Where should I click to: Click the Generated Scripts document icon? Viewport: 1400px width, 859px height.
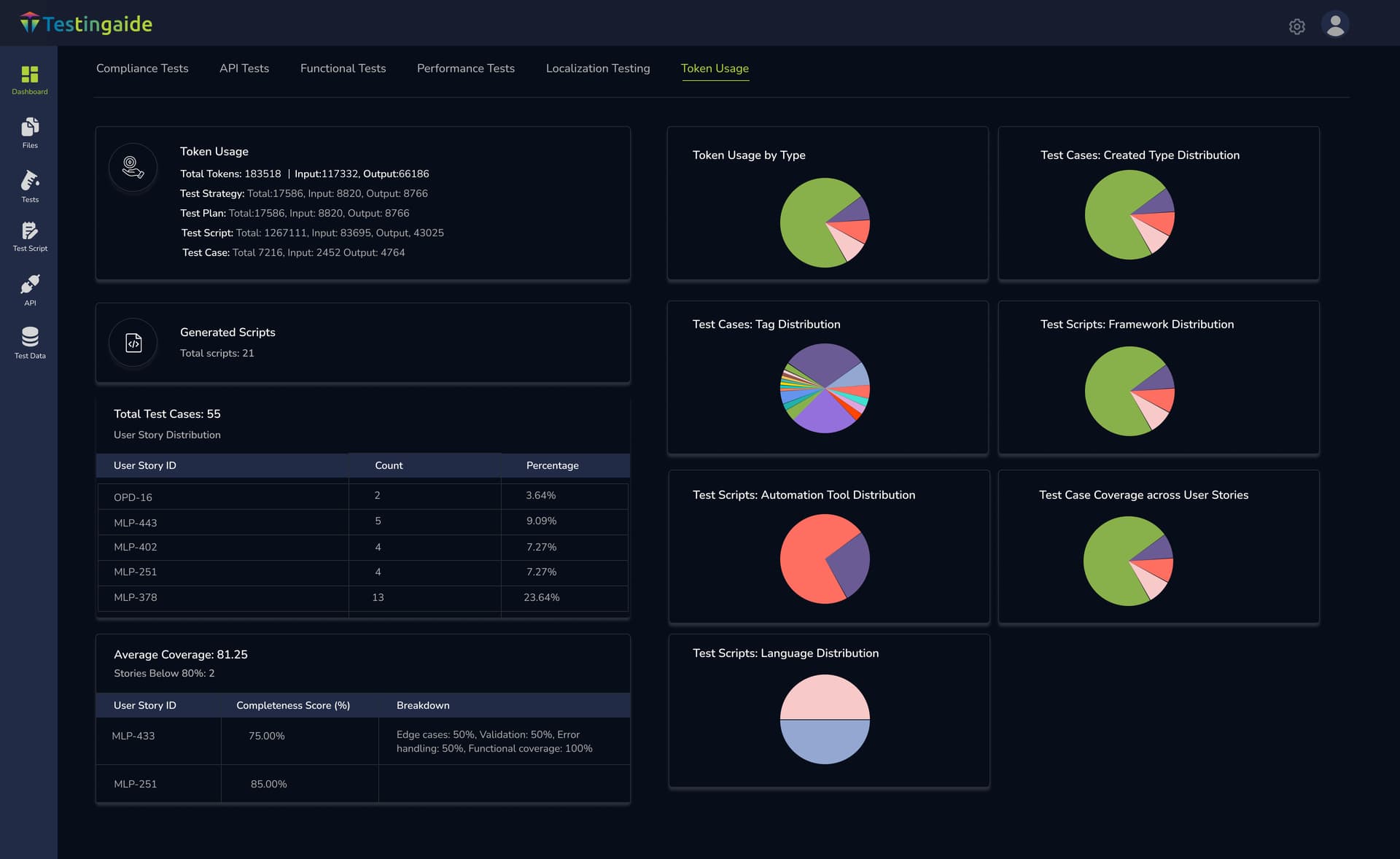click(x=133, y=342)
